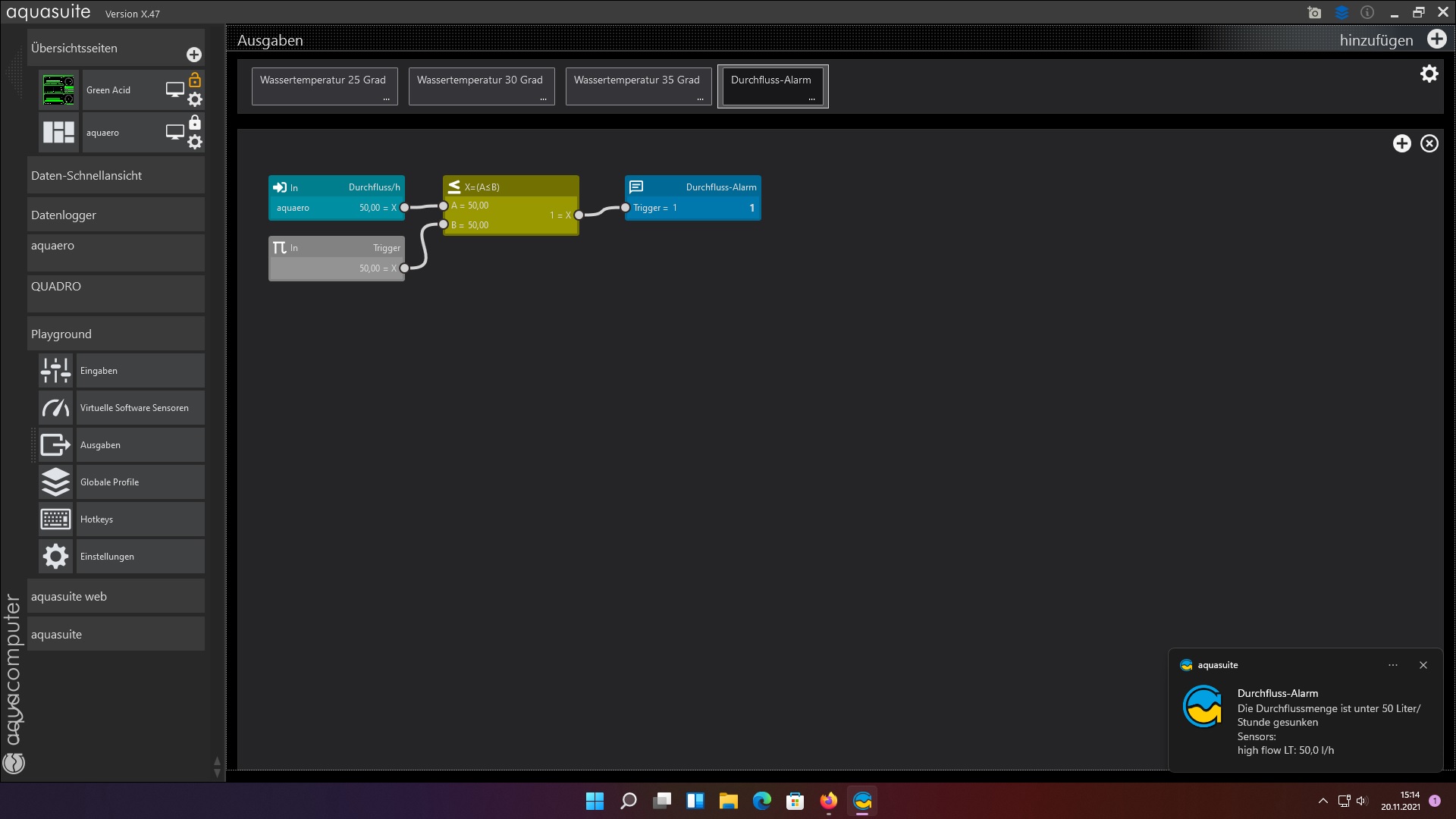
Task: Open the Wassertemperatur 25 Grad options dots
Action: (386, 99)
